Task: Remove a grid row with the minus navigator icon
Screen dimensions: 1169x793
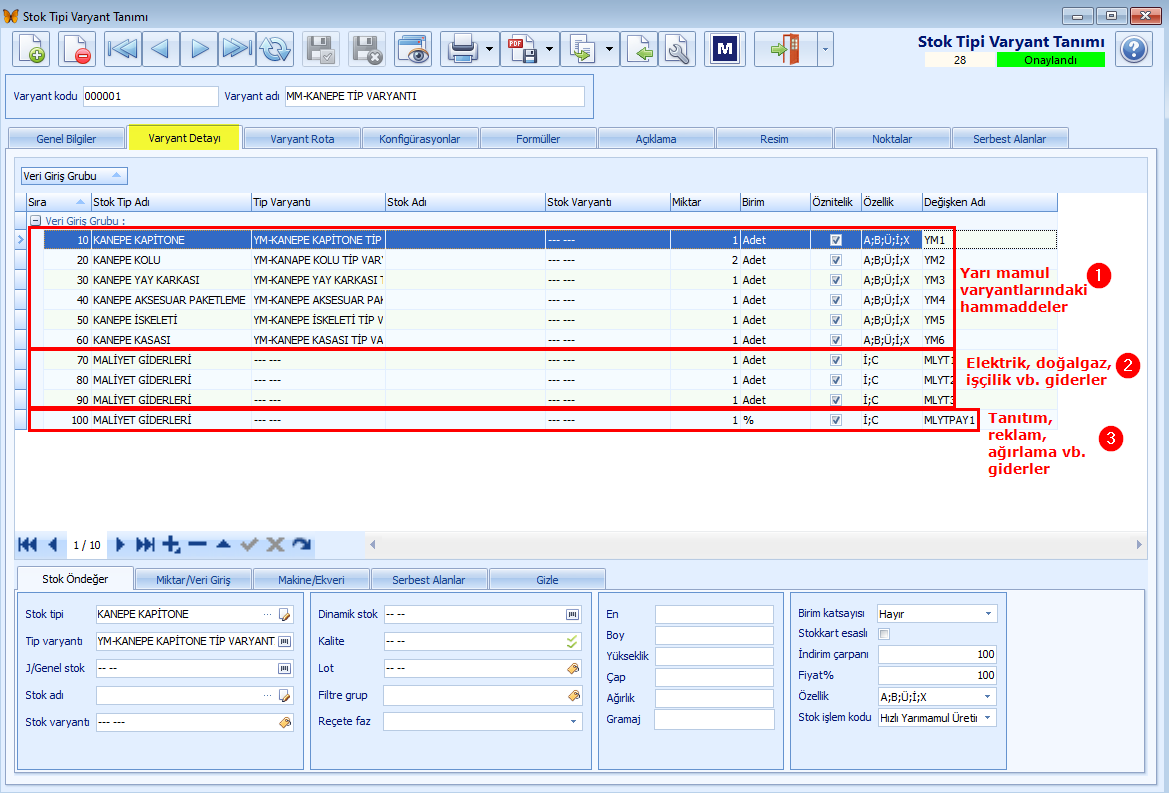Action: click(198, 545)
